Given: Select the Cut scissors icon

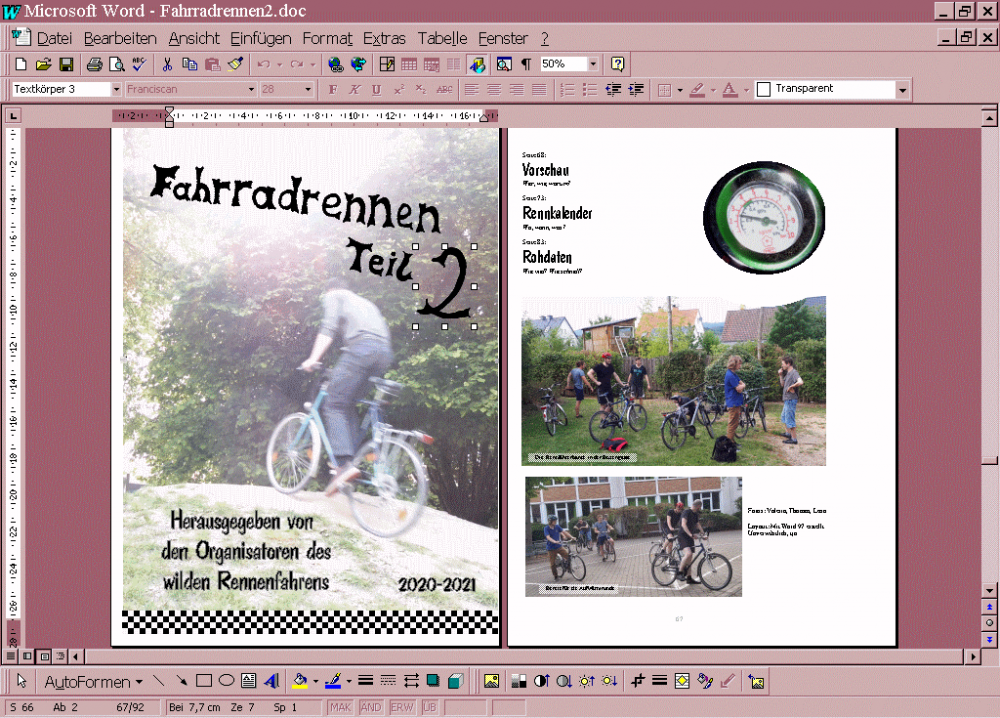Looking at the screenshot, I should point(167,64).
